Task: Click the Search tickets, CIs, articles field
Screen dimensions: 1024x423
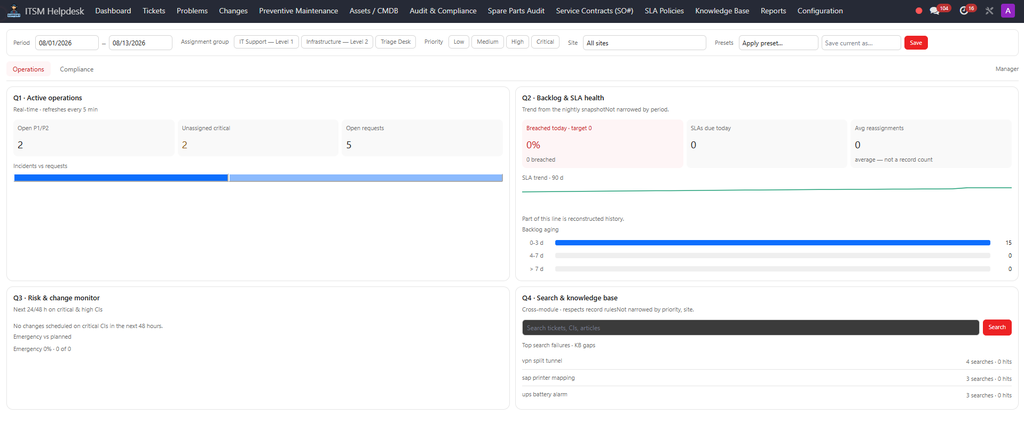Action: [x=750, y=327]
